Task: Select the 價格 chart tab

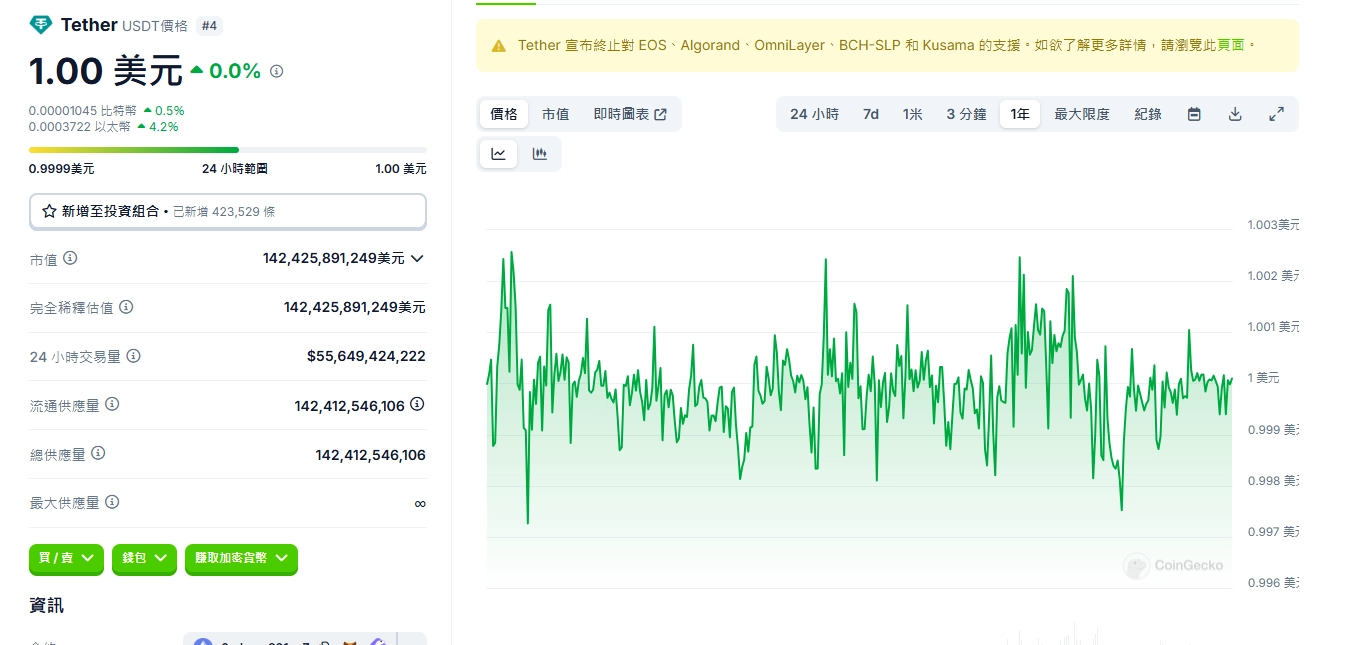Action: 503,114
